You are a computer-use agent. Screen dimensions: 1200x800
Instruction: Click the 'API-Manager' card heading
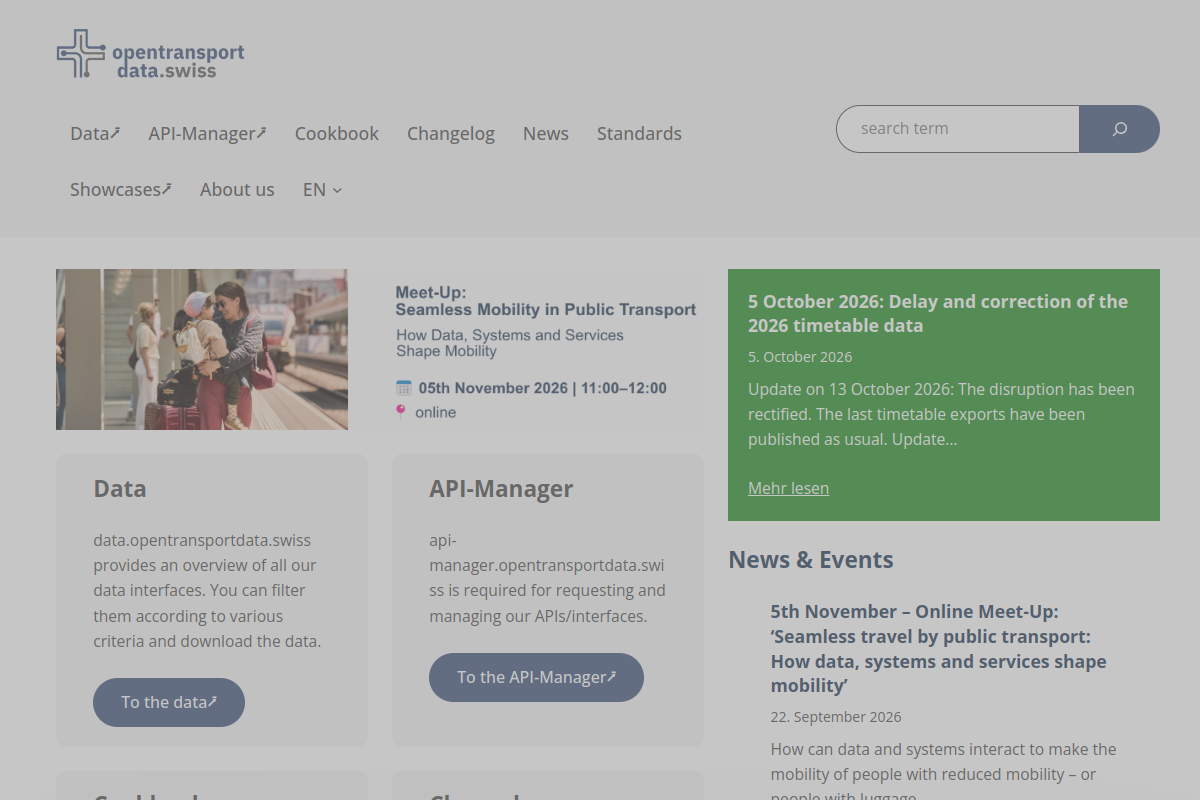point(501,489)
